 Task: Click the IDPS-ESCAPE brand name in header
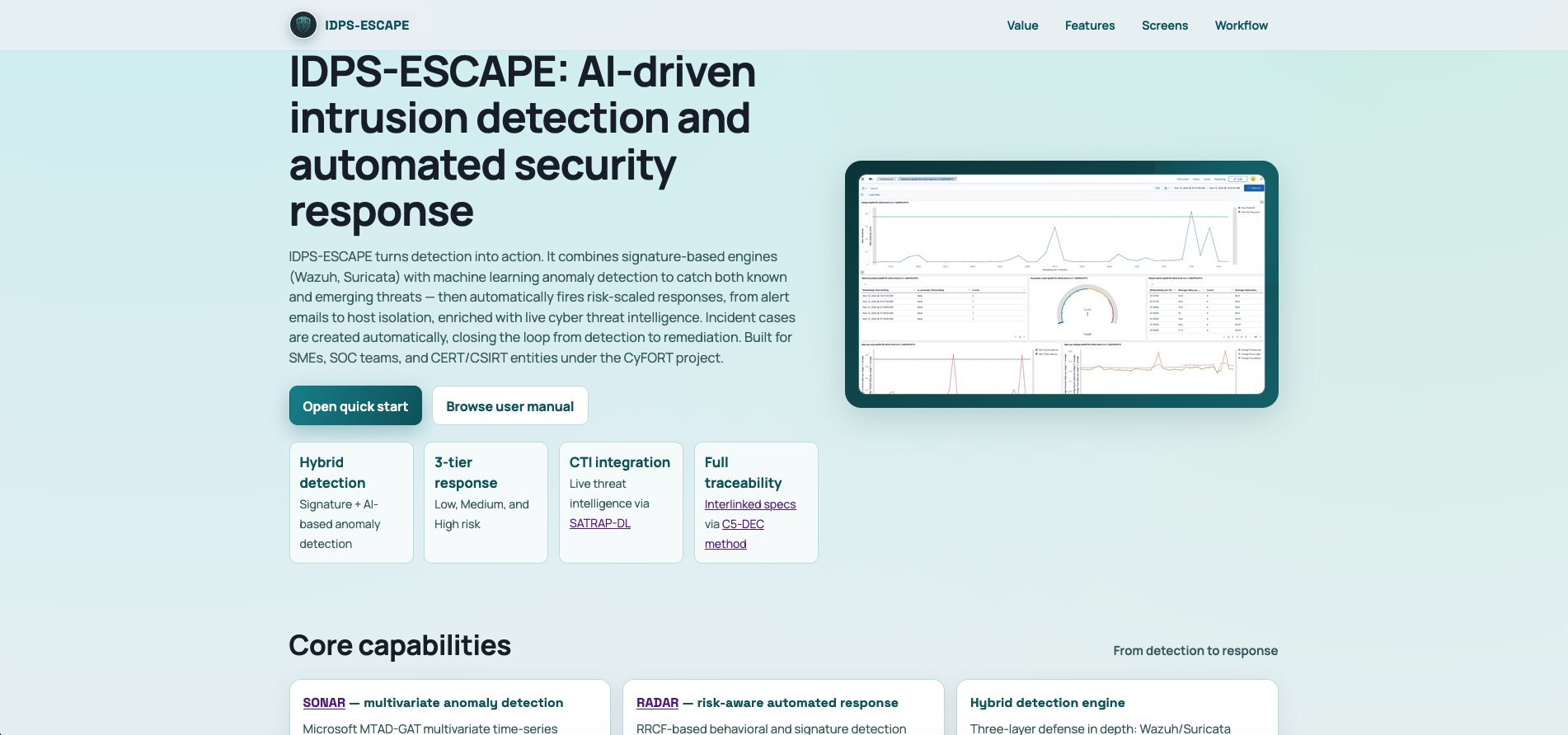[367, 26]
